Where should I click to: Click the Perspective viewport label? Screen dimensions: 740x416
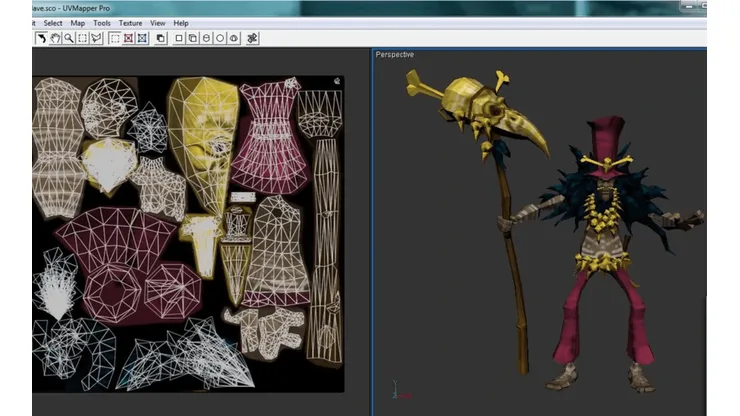(395, 55)
